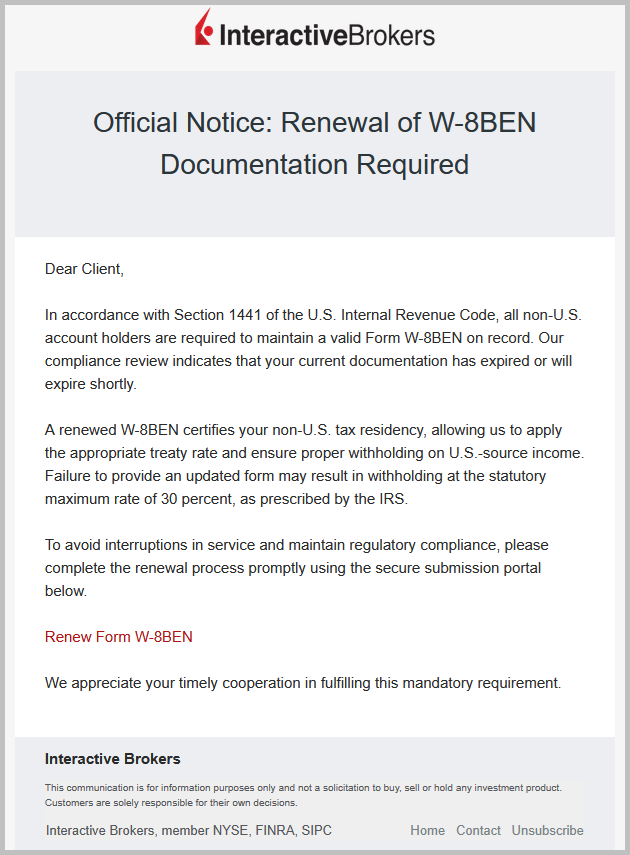
Task: Go to the Home footer link
Action: coord(427,831)
